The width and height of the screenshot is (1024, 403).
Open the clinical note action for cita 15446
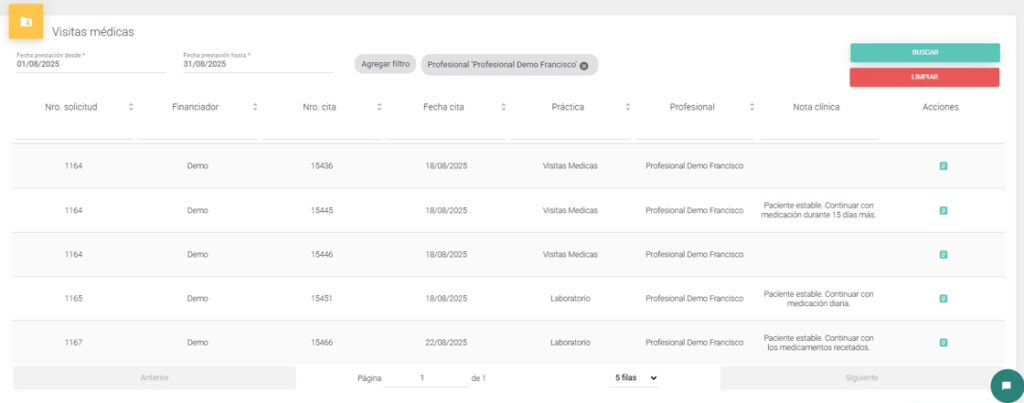943,255
